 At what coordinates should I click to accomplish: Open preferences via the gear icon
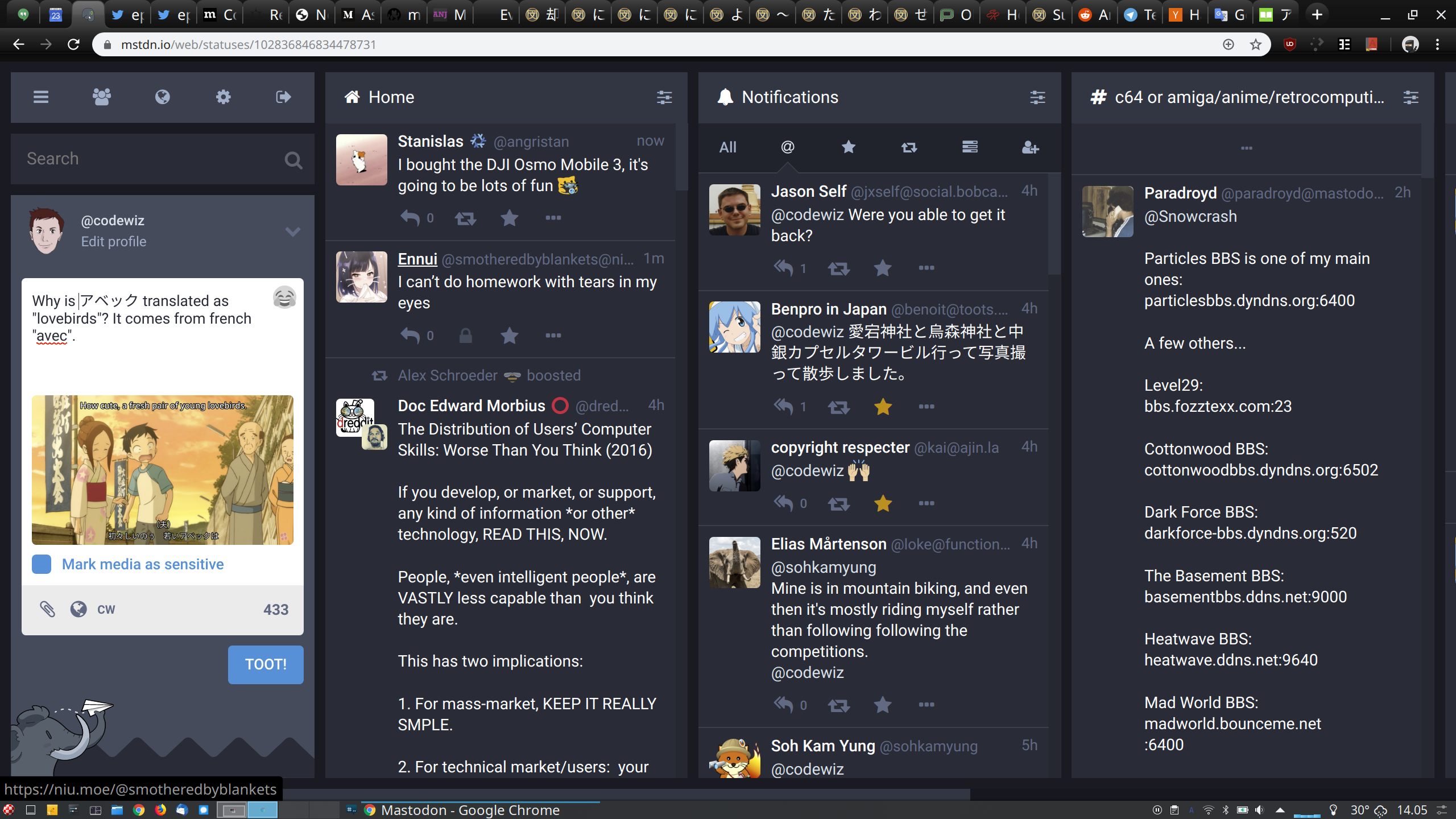coord(223,97)
